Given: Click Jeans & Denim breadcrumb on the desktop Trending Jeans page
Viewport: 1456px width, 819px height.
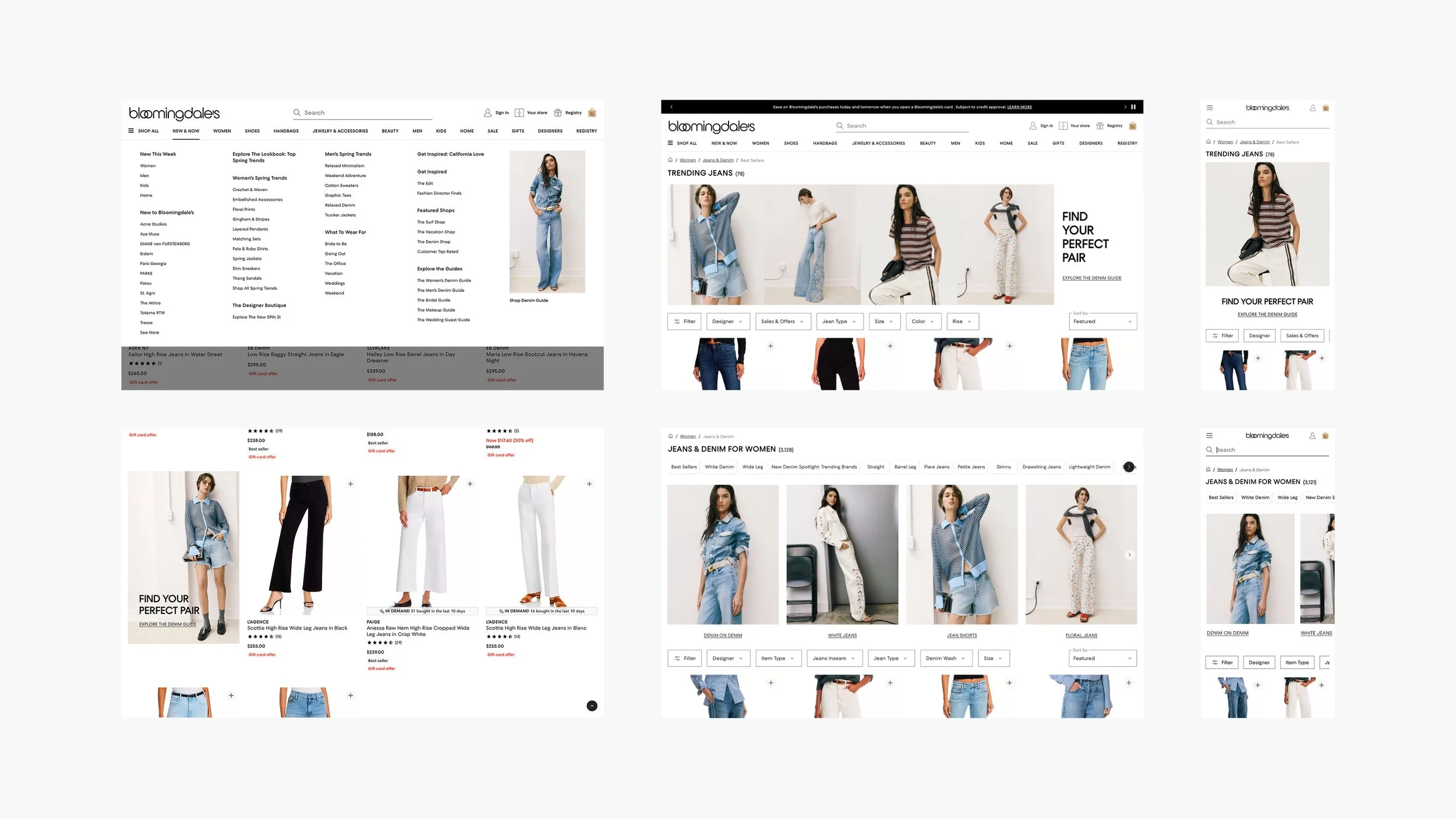Looking at the screenshot, I should 718,160.
